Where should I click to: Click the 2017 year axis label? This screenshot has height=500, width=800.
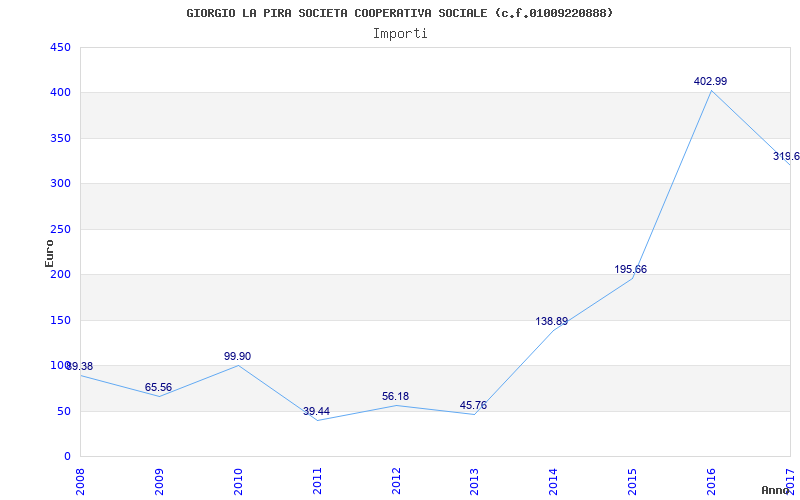[x=790, y=481]
